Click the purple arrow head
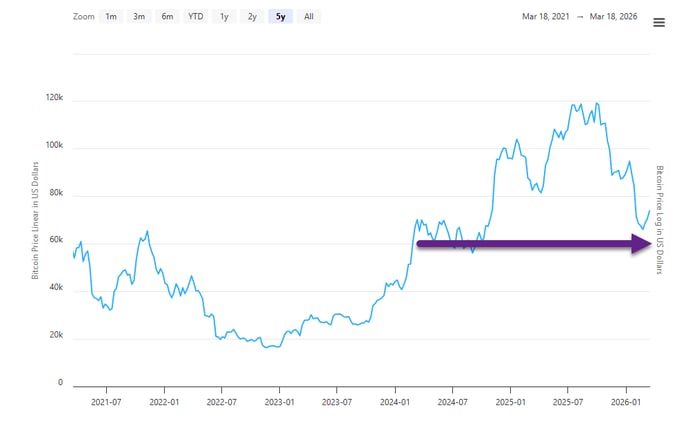This screenshot has width=686, height=421. (641, 244)
